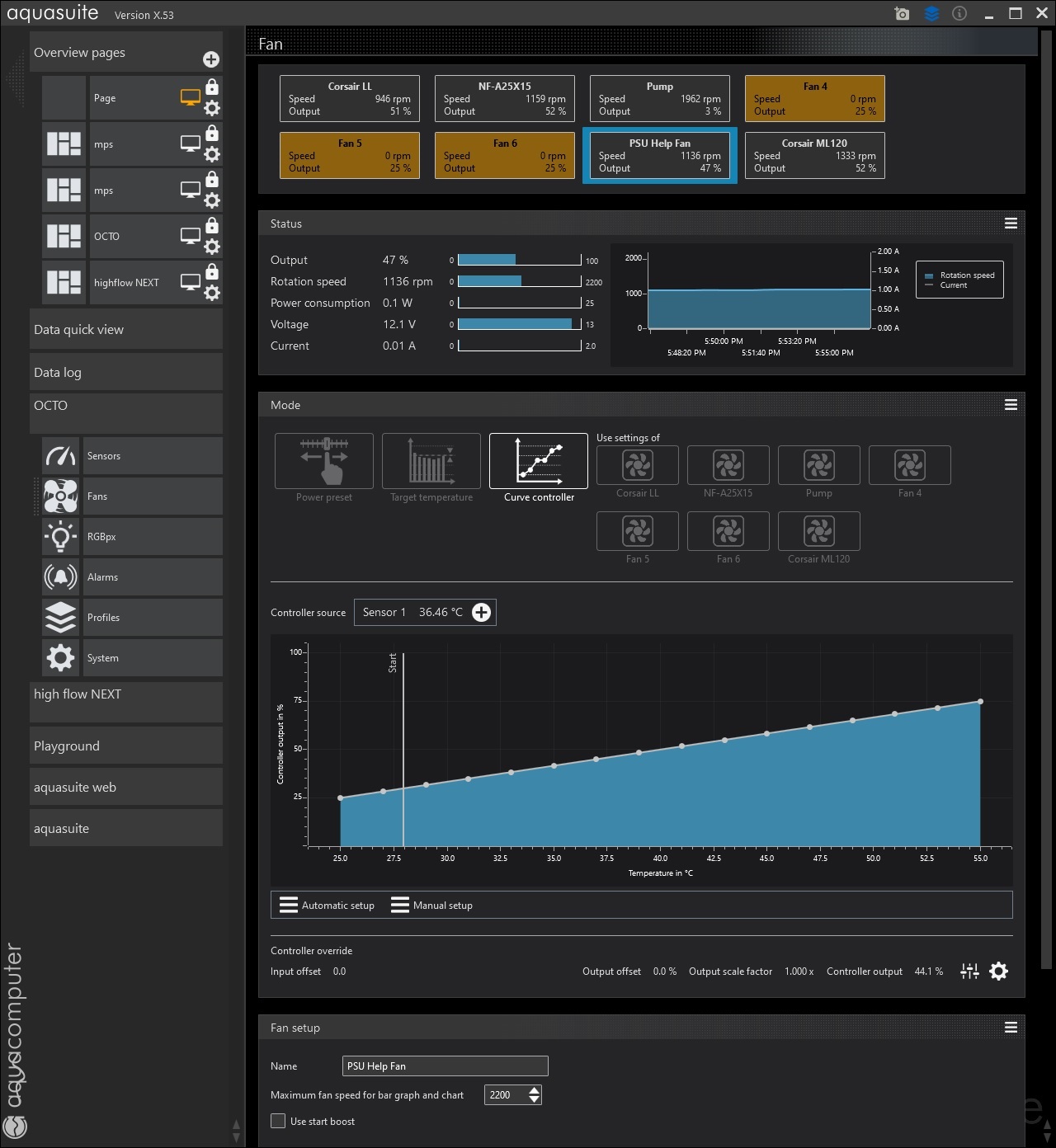Image resolution: width=1056 pixels, height=1148 pixels.
Task: Toggle the lock icon on OCTO overview page
Action: [x=212, y=225]
